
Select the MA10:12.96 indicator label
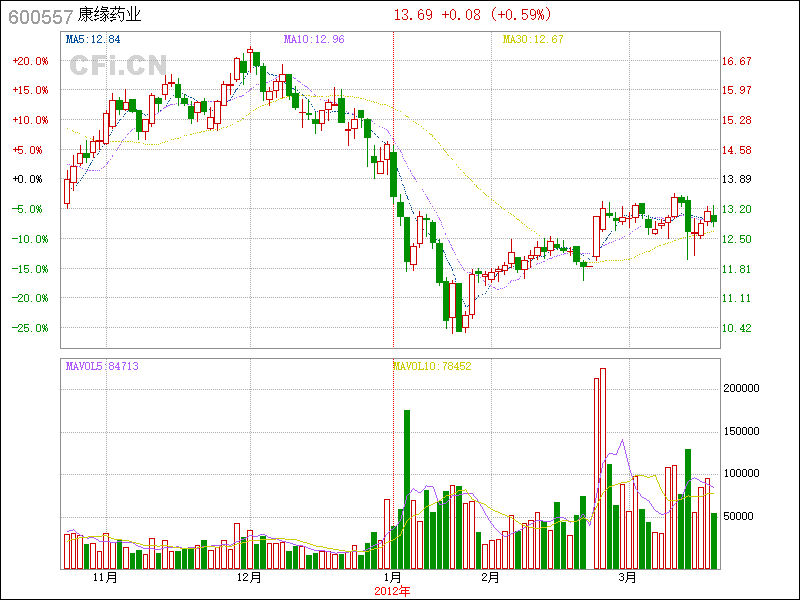pyautogui.click(x=314, y=39)
